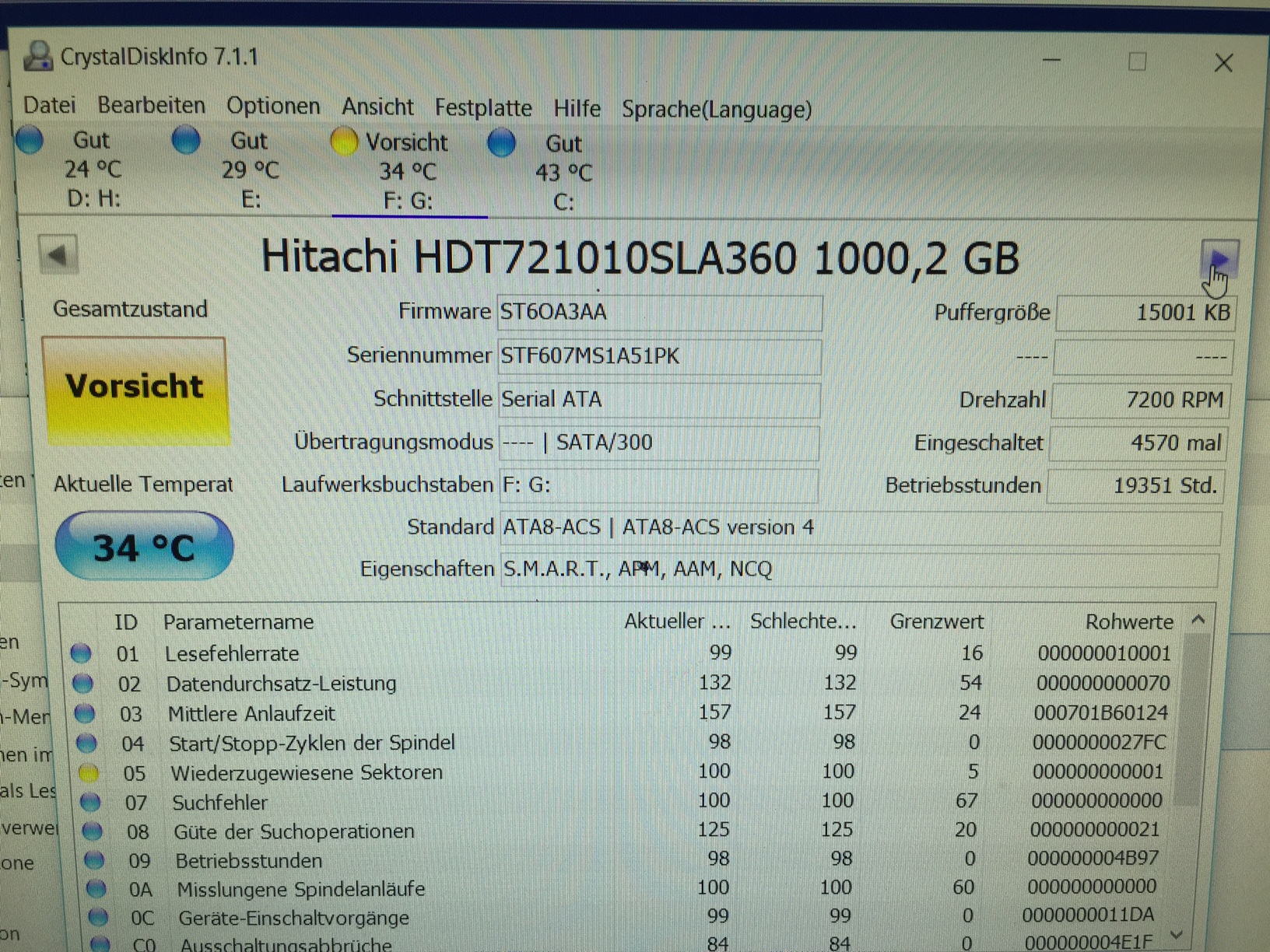Click the Grenzwert column header

(x=937, y=621)
